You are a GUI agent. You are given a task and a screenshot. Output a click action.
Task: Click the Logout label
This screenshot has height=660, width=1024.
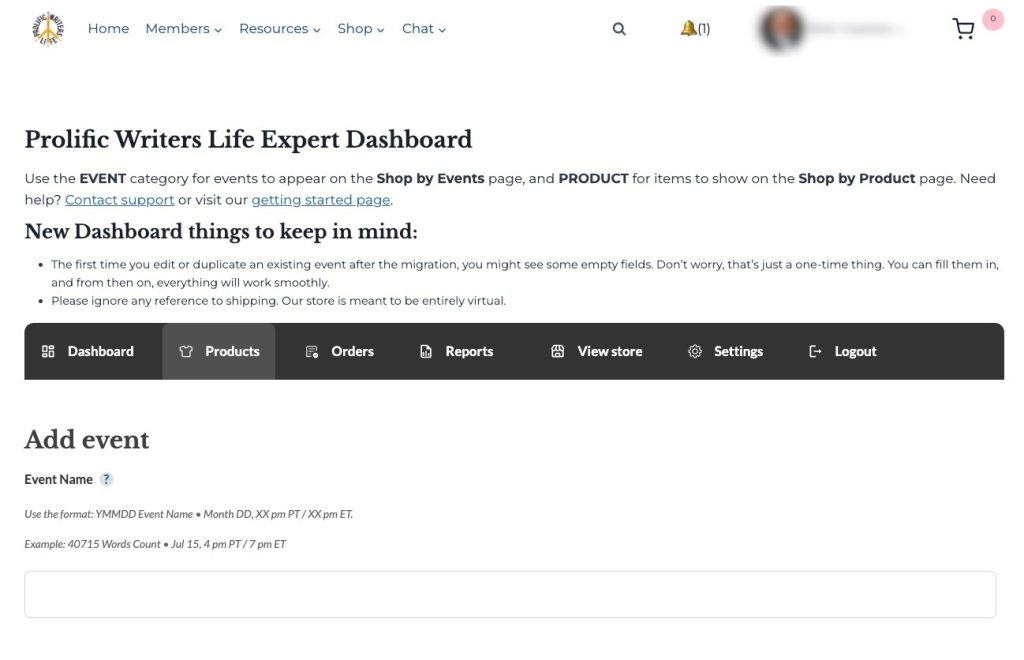click(855, 351)
